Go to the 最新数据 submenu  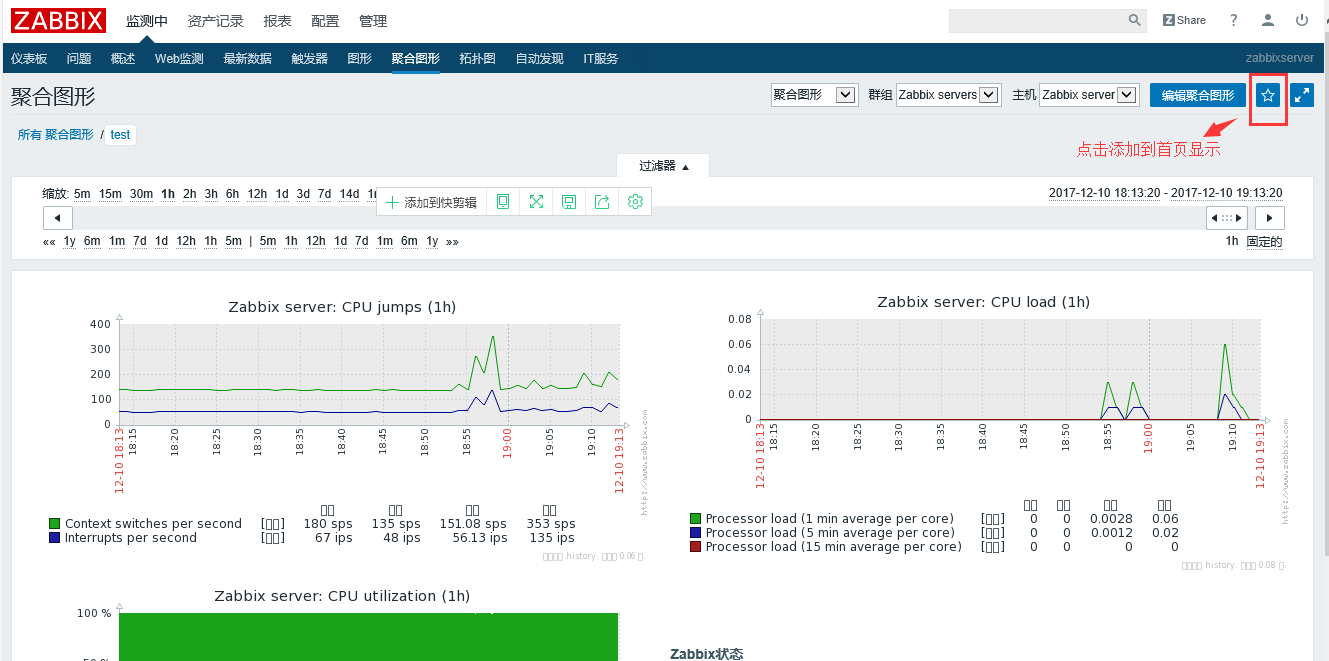pos(248,59)
